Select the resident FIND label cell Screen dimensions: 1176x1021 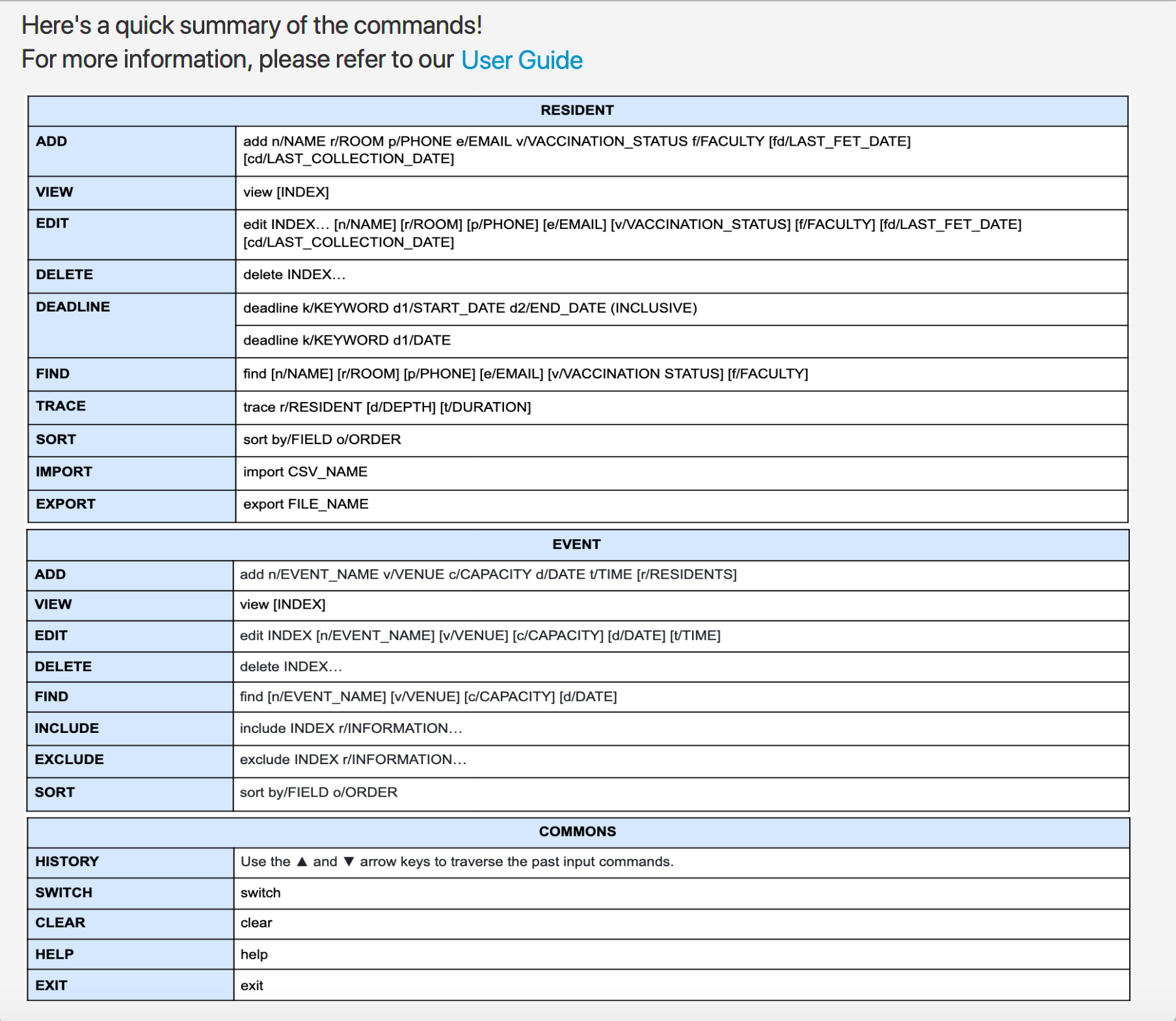click(131, 375)
